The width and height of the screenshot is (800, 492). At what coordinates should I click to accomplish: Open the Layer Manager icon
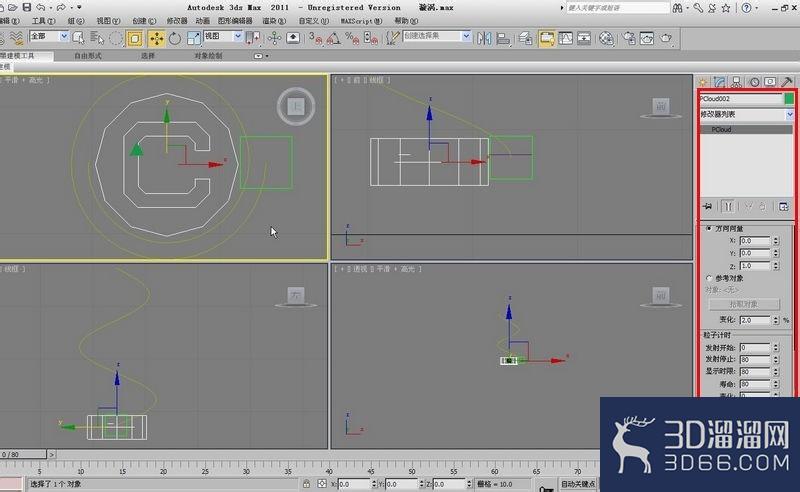coord(526,38)
